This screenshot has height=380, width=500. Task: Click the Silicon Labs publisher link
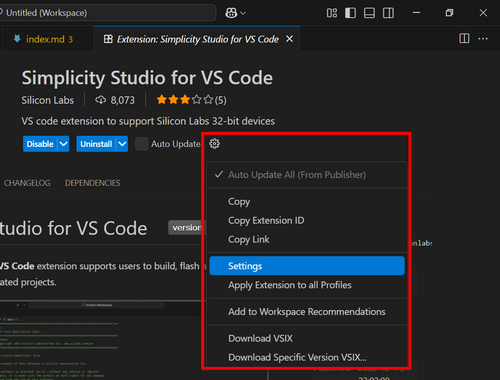tap(48, 100)
